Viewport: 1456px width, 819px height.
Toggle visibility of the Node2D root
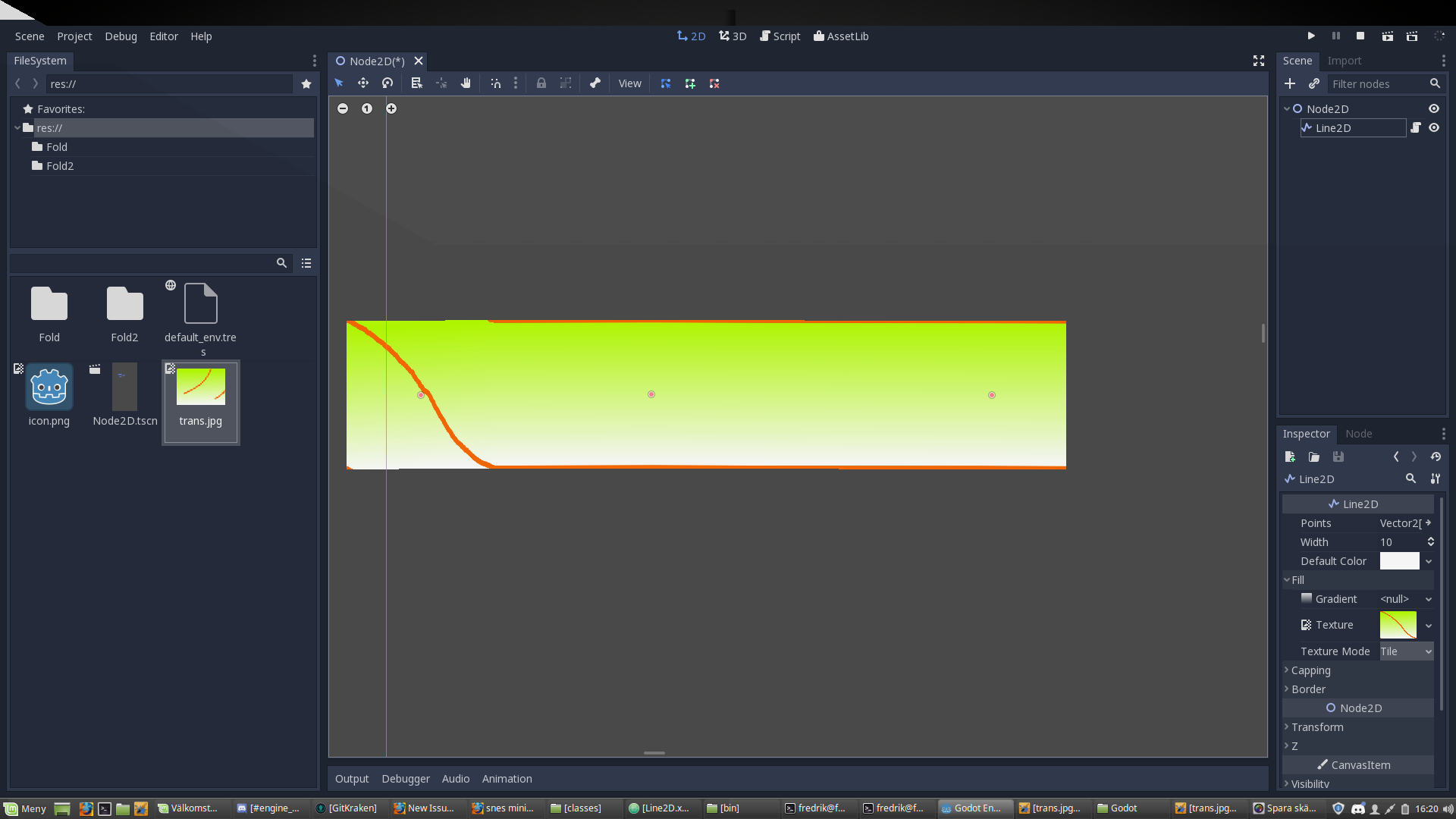coord(1434,108)
